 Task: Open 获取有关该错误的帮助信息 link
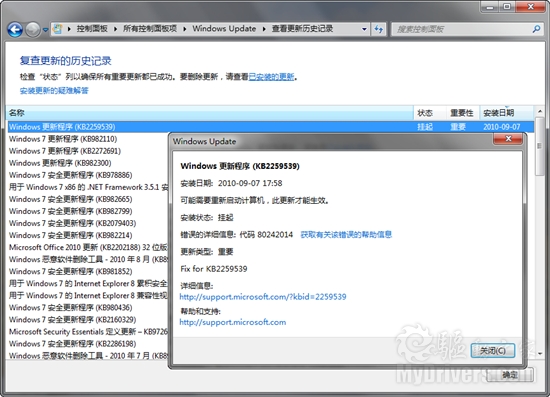[346, 234]
